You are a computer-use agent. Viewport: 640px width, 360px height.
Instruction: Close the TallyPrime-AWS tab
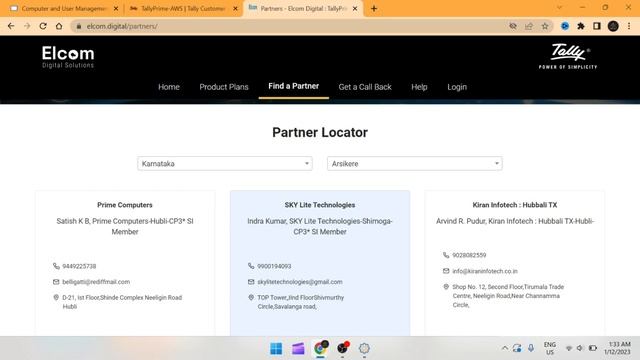(x=235, y=8)
